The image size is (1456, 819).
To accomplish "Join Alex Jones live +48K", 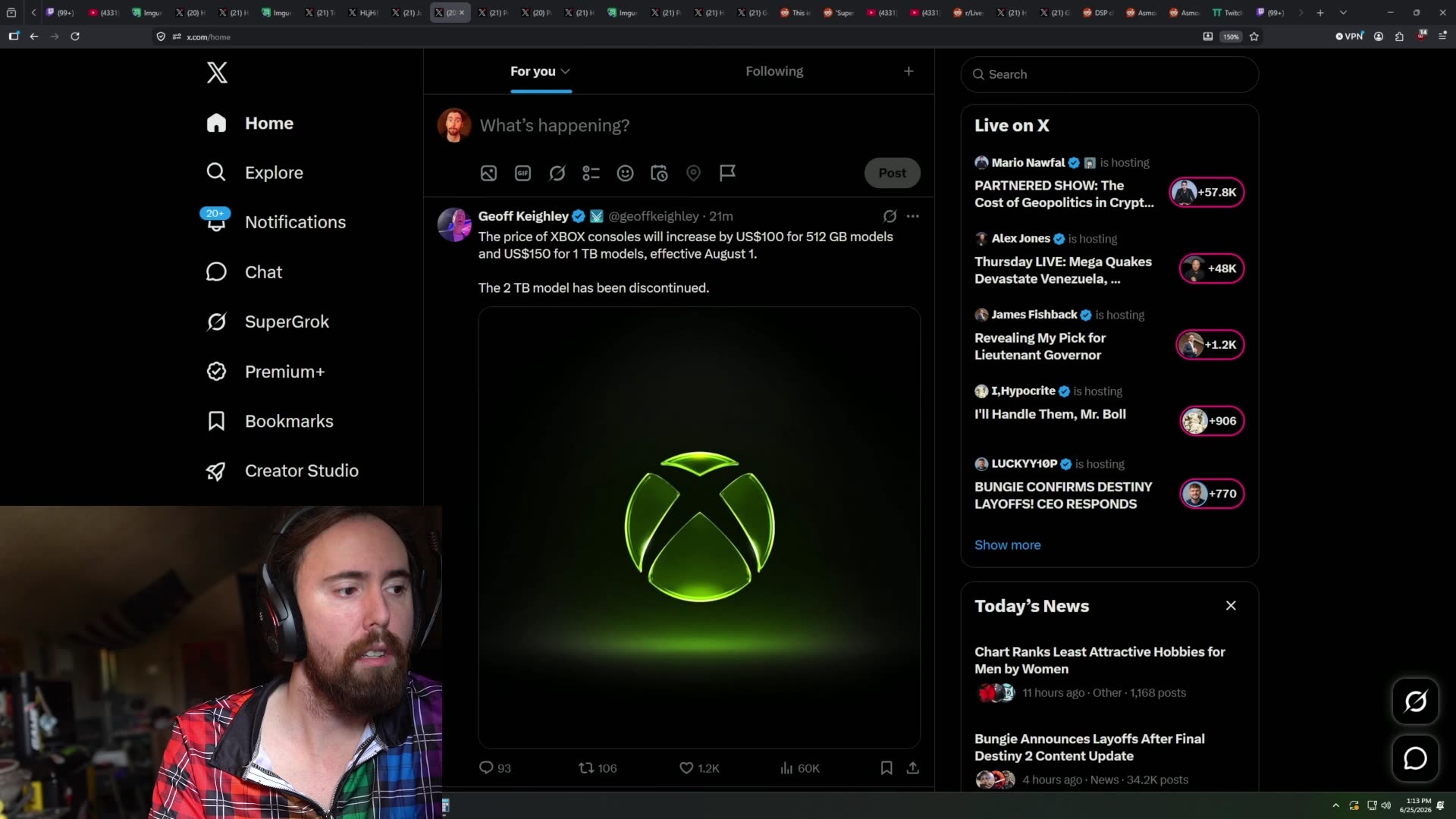I will click(x=1211, y=269).
